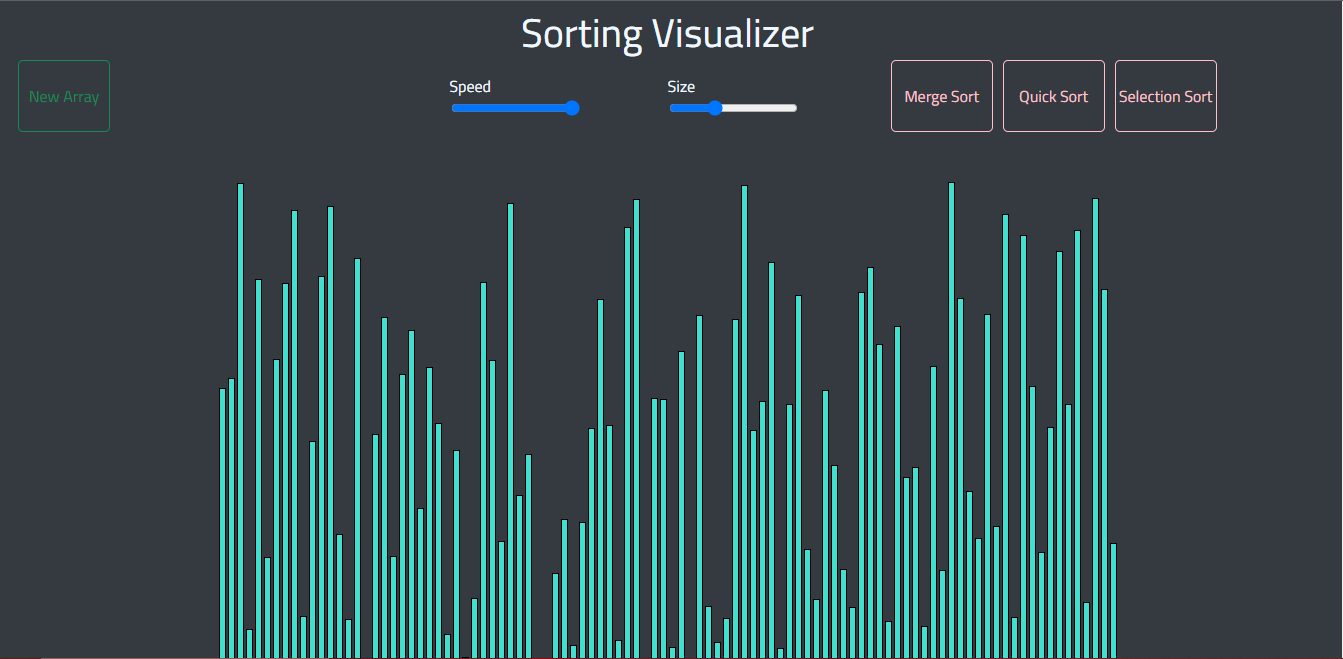Click the unfilled right portion of the Size slider
This screenshot has width=1343, height=659.
pyautogui.click(x=760, y=107)
